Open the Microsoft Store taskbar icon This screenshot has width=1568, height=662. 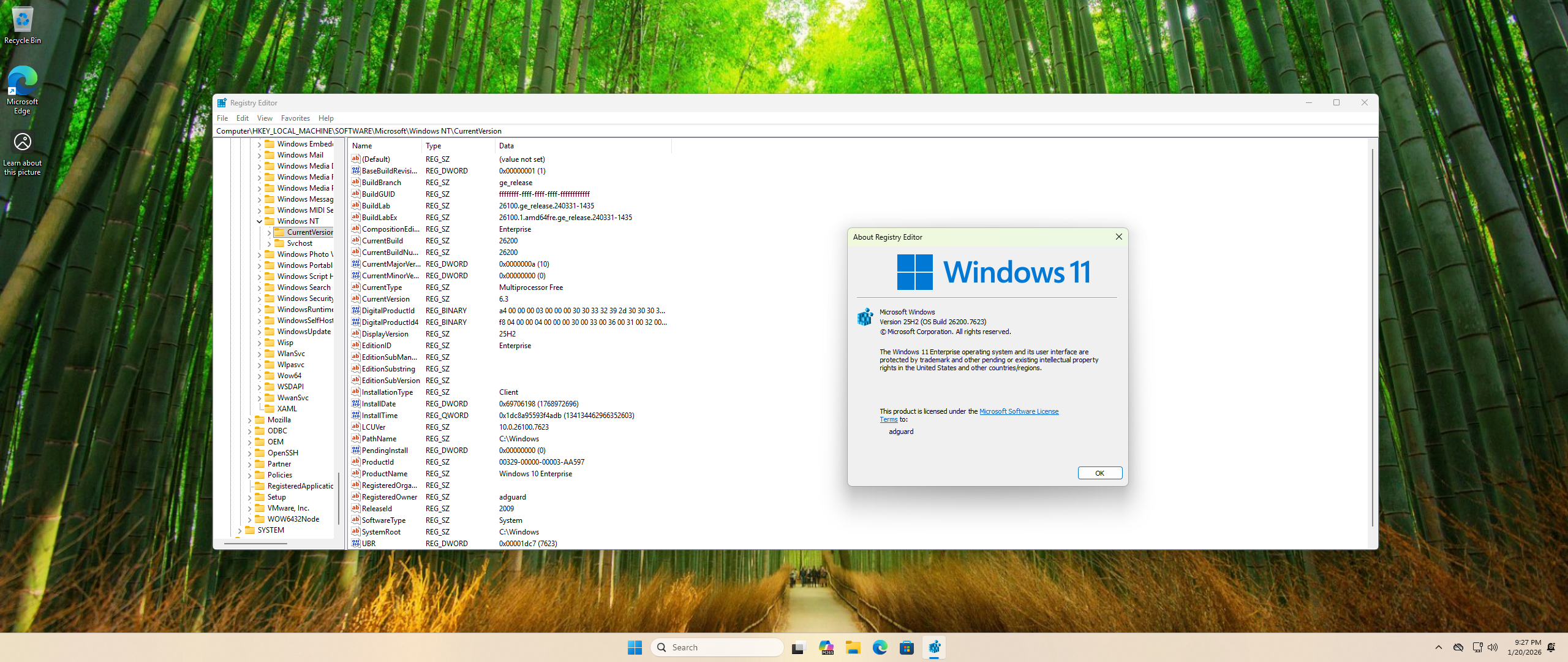coord(907,647)
